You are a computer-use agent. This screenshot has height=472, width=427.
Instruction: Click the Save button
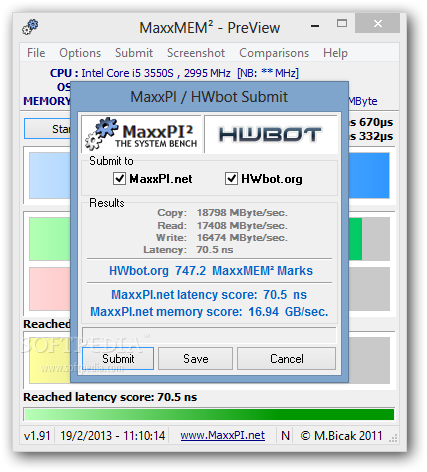195,359
